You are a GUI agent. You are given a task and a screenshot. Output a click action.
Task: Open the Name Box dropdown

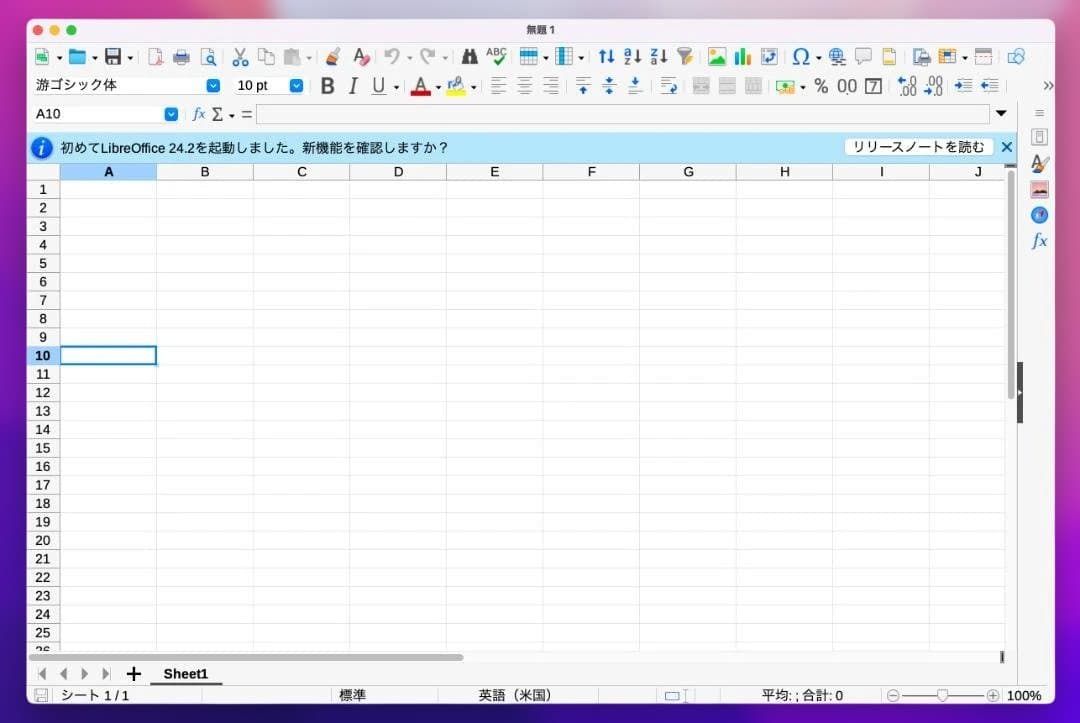coord(170,114)
